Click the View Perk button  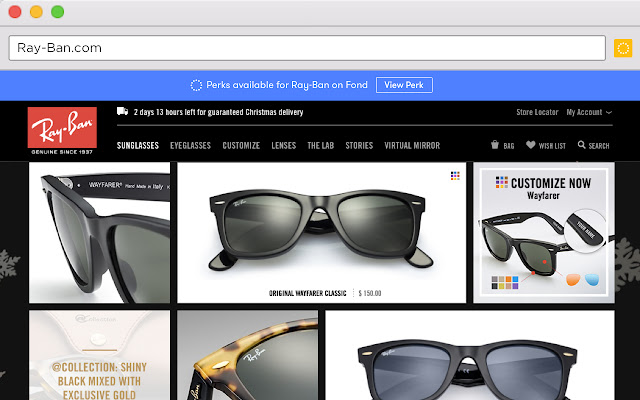click(404, 85)
